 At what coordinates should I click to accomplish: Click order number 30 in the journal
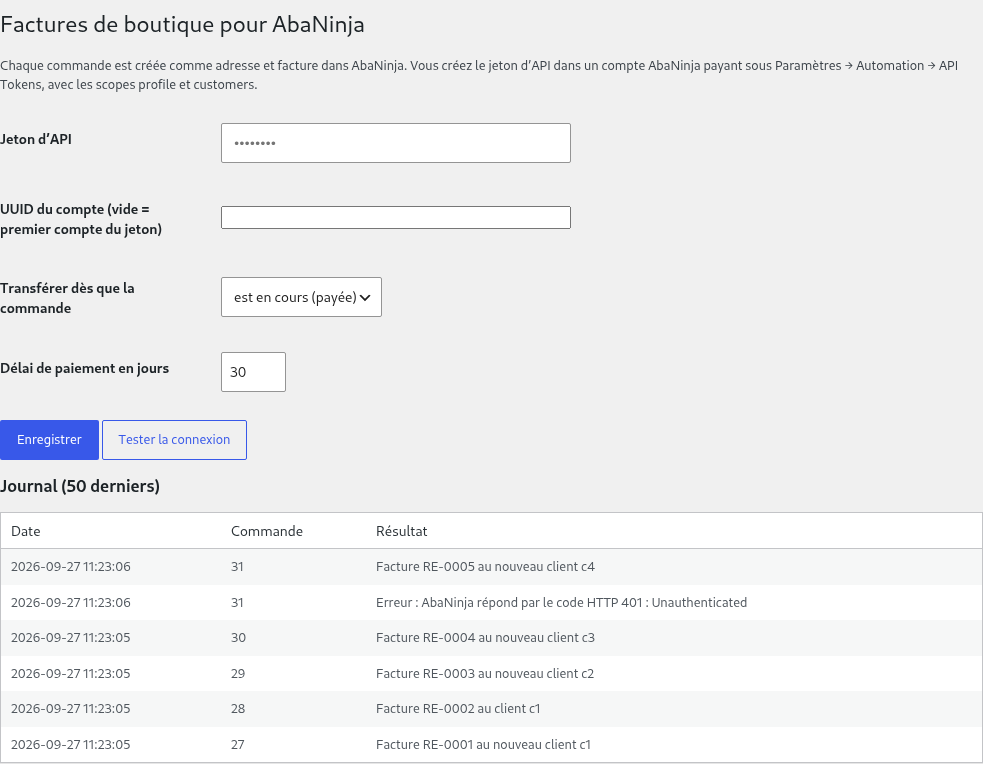coord(238,637)
